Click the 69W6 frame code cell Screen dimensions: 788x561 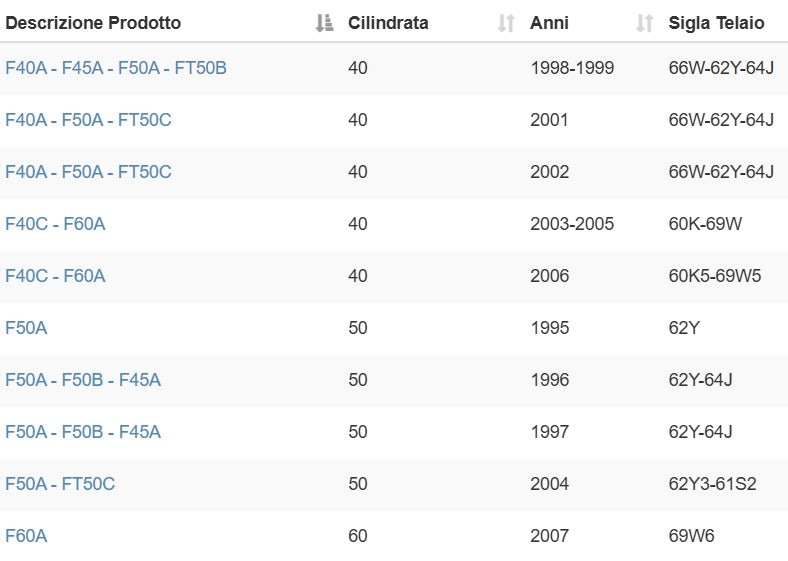coord(692,536)
